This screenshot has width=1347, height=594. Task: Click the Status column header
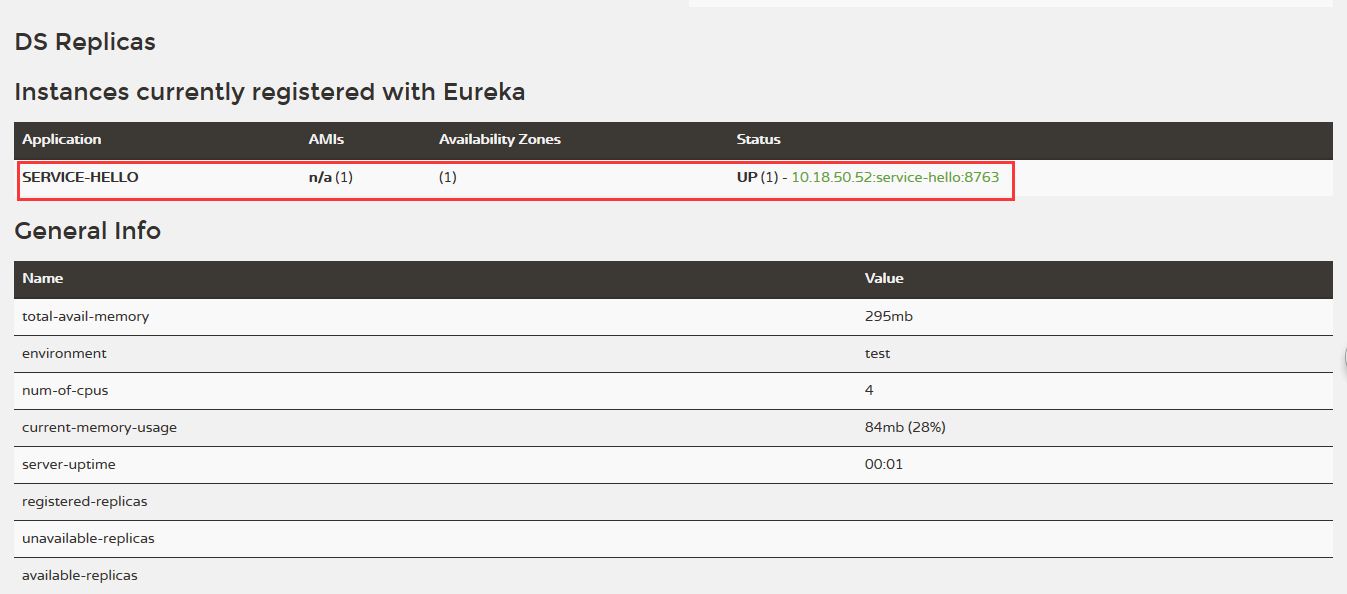(x=758, y=139)
